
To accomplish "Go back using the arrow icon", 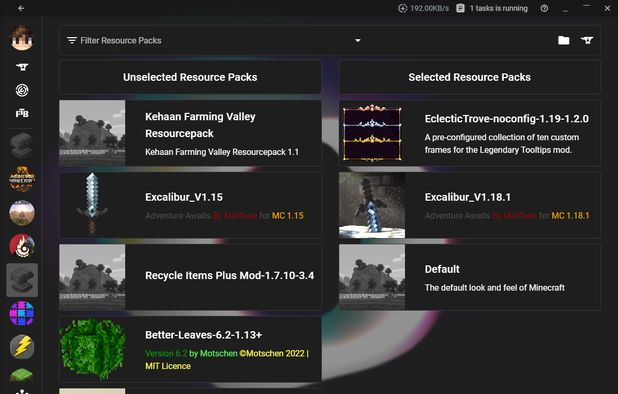I will pyautogui.click(x=21, y=8).
